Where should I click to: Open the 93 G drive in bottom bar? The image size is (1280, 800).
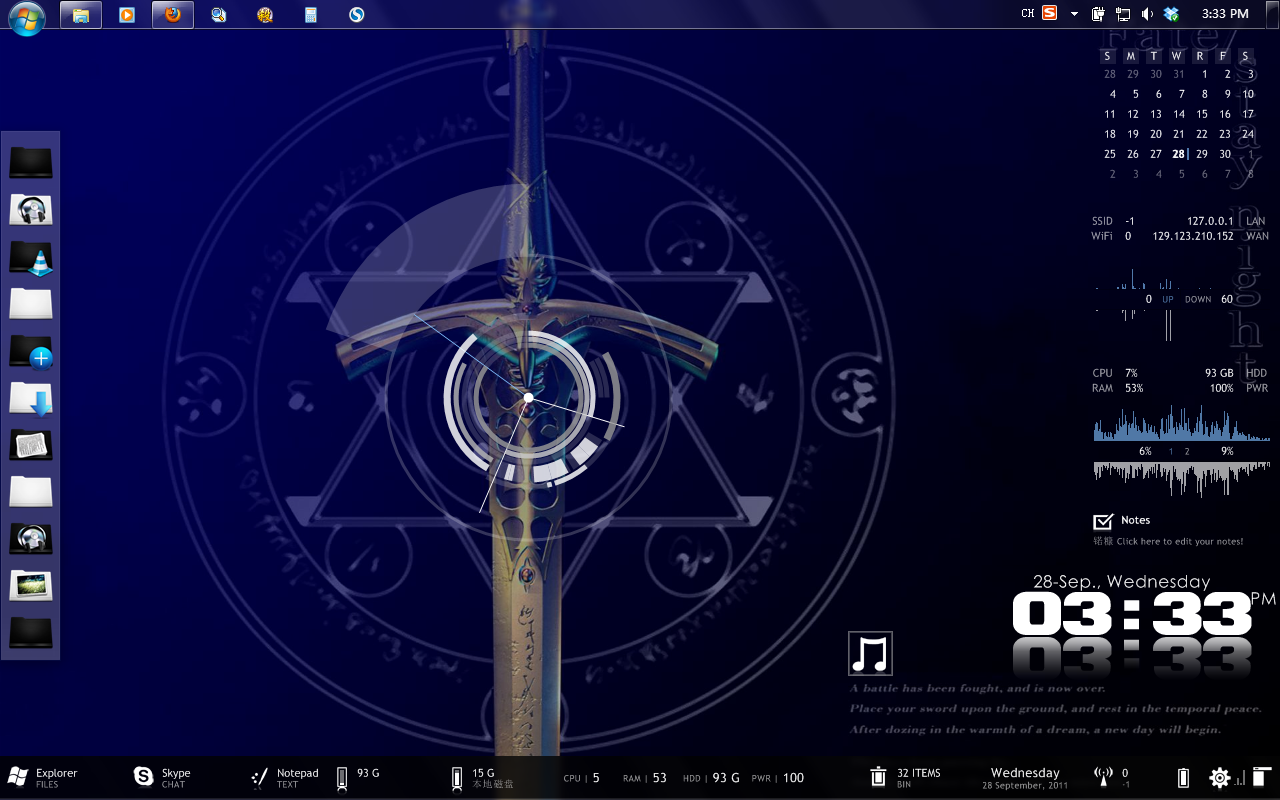(x=358, y=777)
